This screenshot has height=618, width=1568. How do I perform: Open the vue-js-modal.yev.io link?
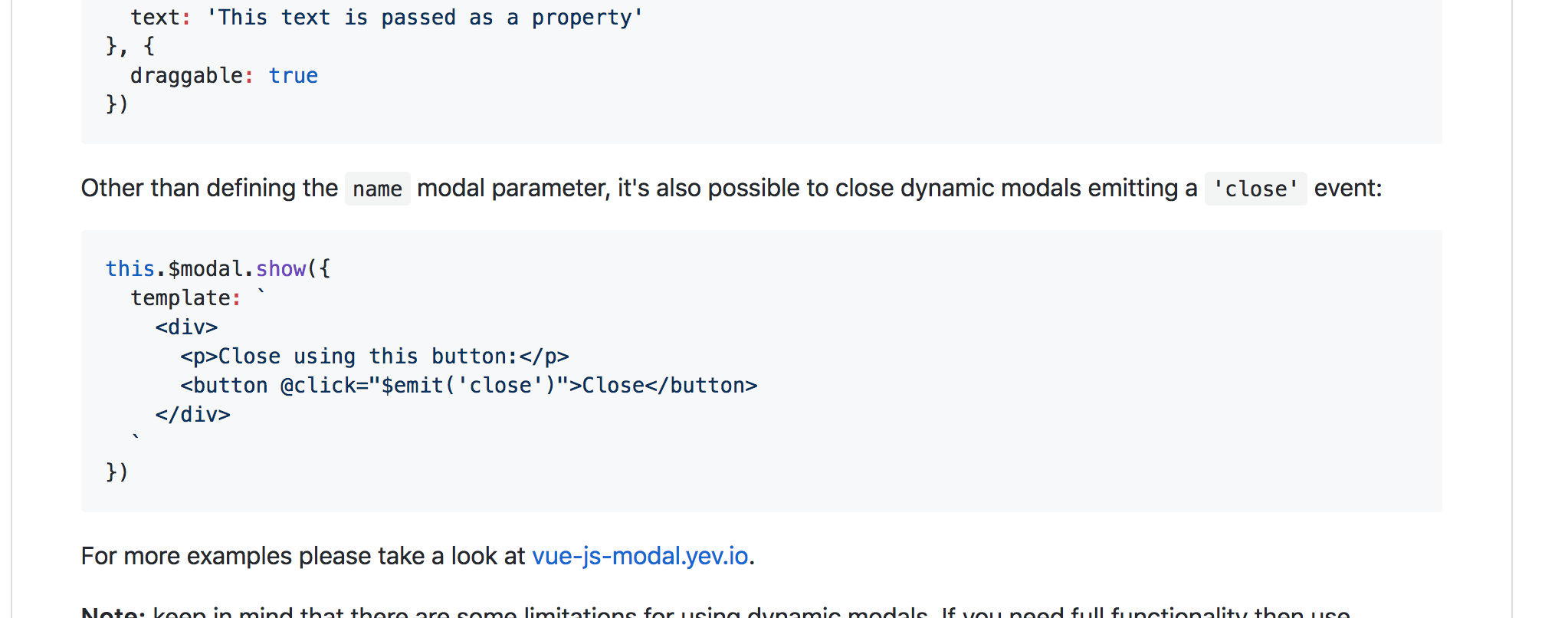point(640,556)
